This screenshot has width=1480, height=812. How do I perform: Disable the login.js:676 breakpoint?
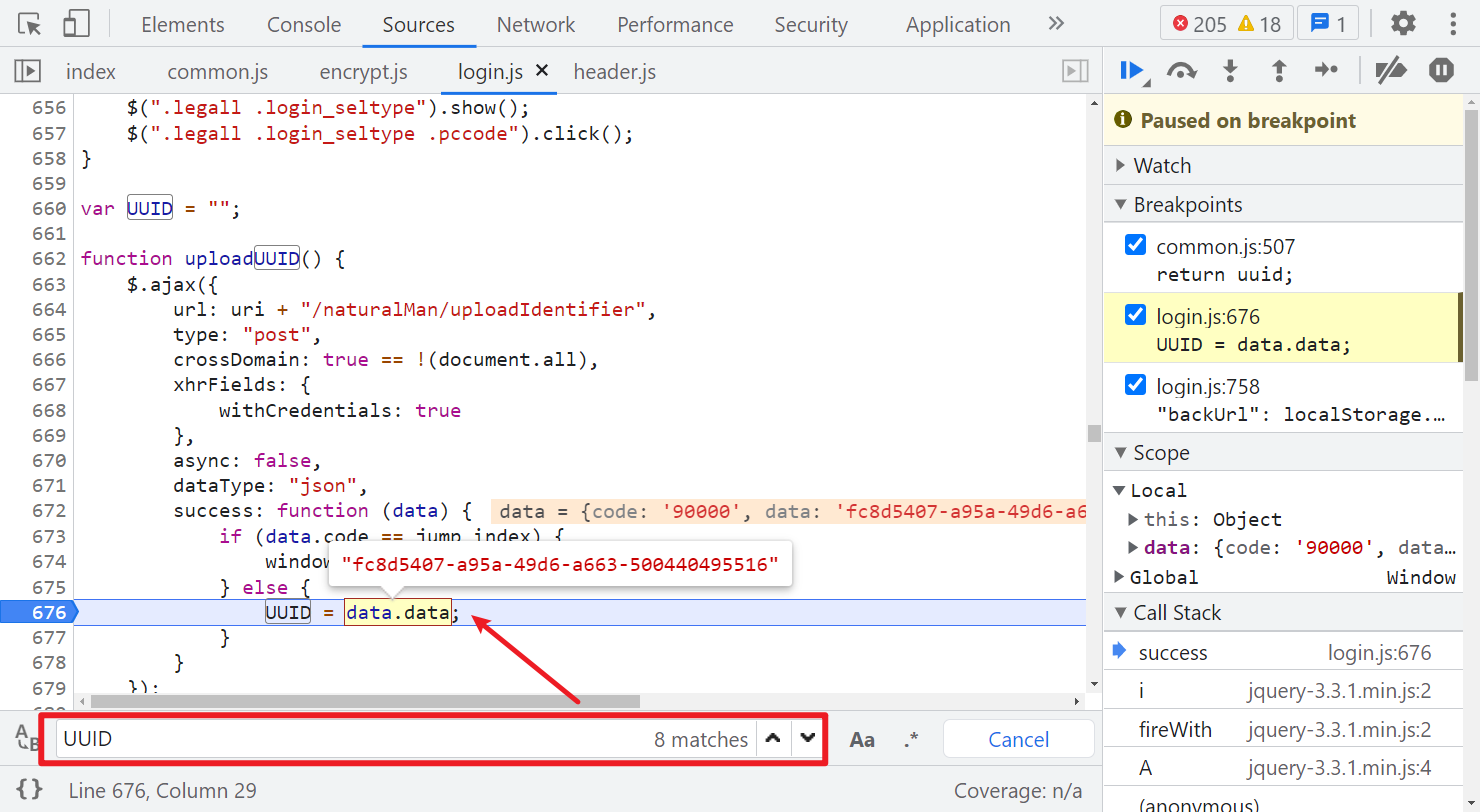tap(1135, 315)
